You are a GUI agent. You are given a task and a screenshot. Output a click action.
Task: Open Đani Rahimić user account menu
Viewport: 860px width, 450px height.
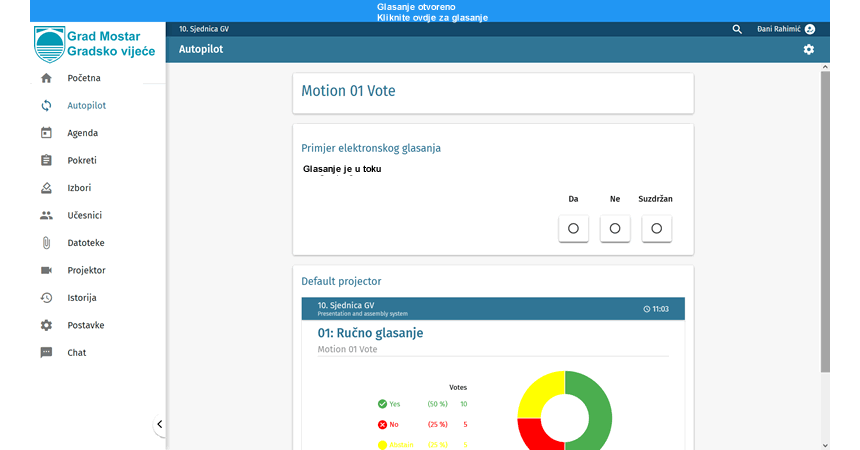point(786,30)
